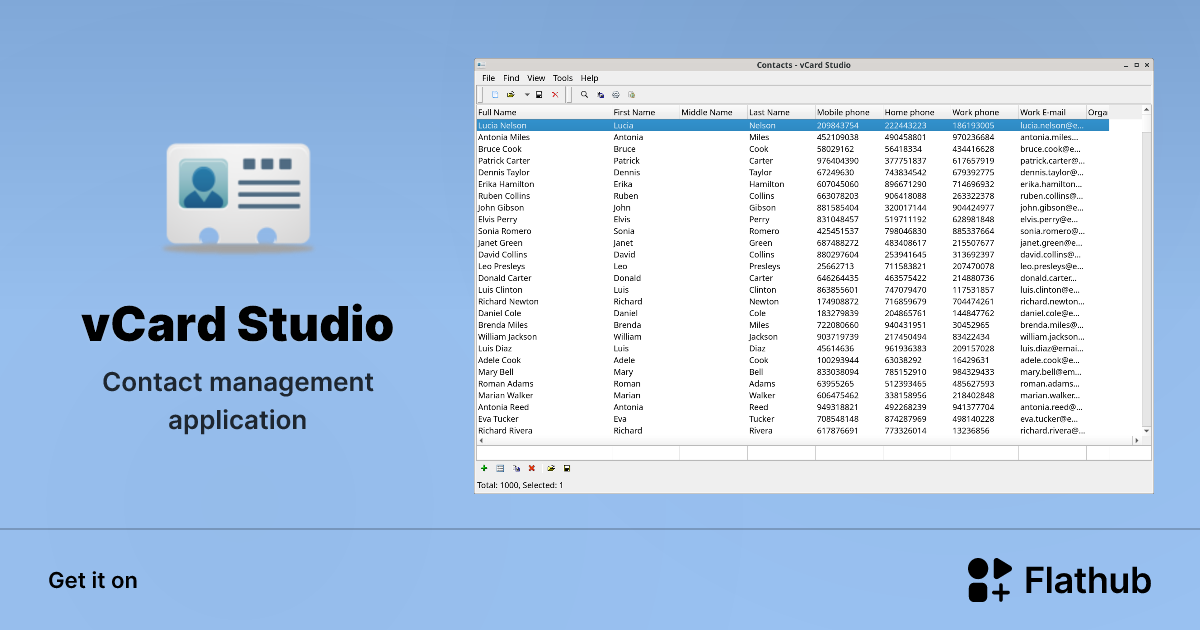This screenshot has width=1200, height=630.
Task: Open the File menu
Action: coord(488,77)
